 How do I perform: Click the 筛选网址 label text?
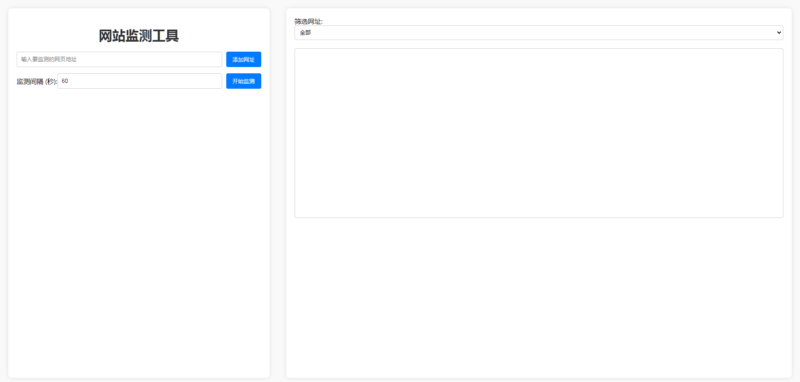click(308, 21)
